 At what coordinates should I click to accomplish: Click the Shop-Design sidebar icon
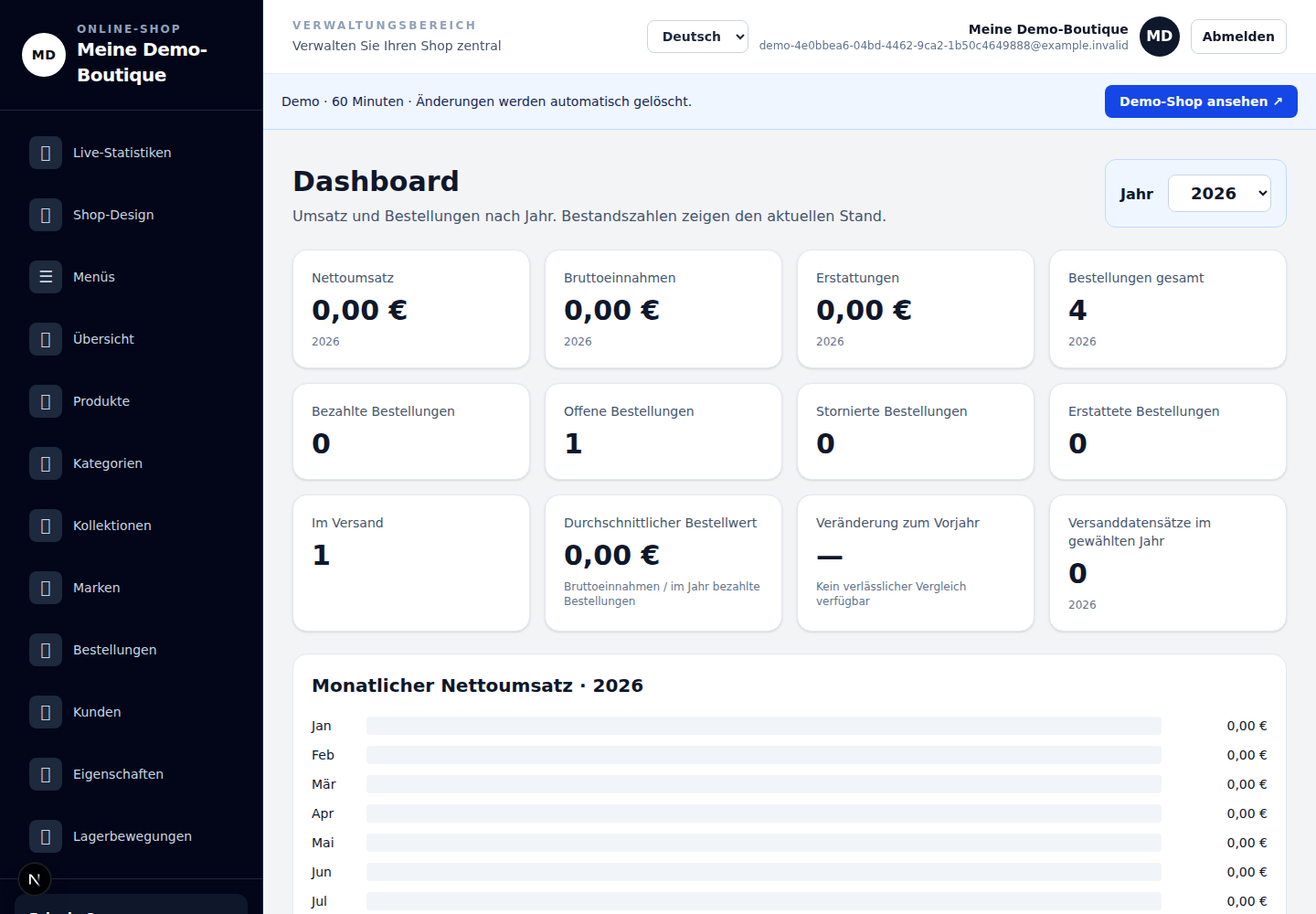(46, 215)
